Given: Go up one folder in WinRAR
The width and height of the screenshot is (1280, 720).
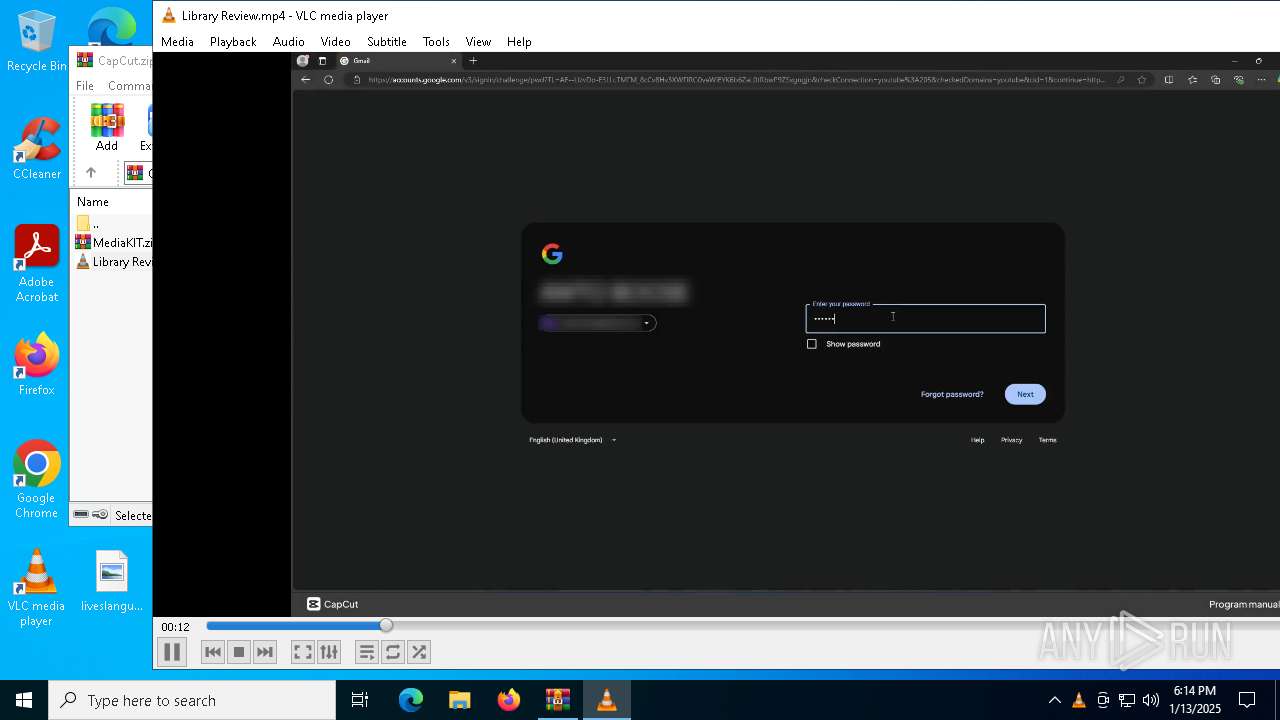Looking at the screenshot, I should click(x=91, y=173).
